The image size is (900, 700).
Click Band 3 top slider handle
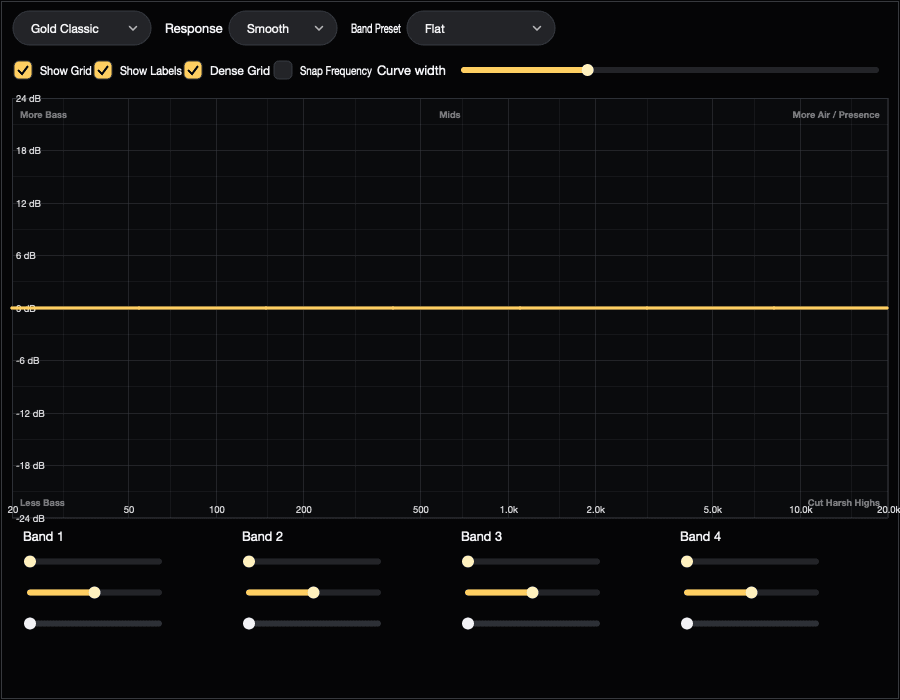tap(468, 561)
